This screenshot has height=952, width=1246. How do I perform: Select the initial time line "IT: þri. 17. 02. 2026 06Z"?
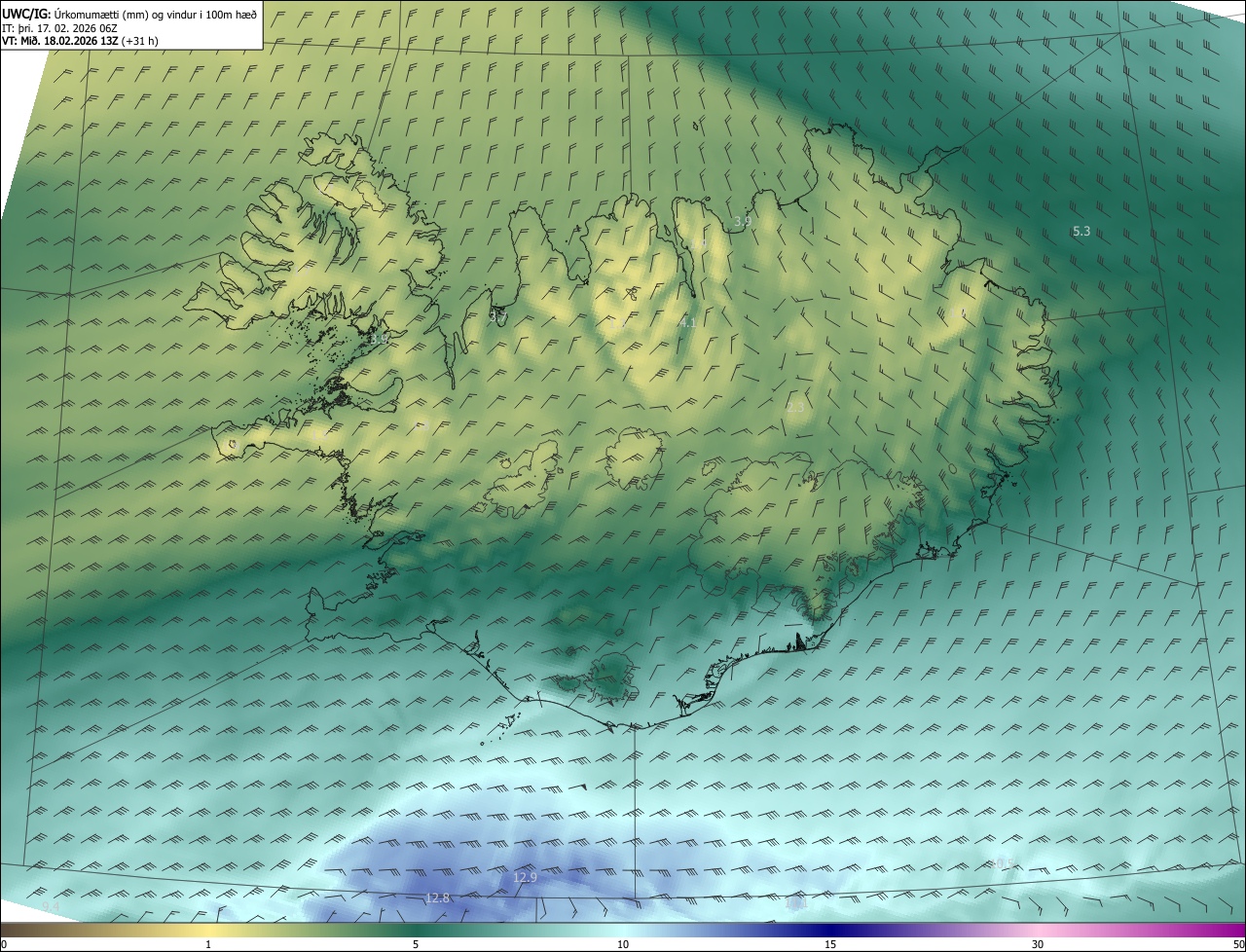click(58, 27)
